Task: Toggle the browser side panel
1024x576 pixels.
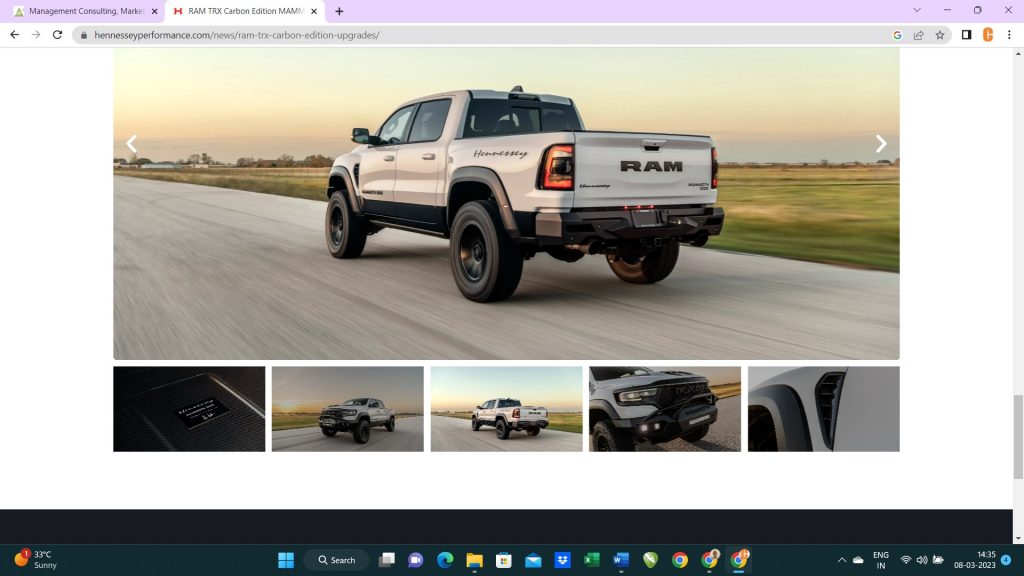Action: coord(967,35)
